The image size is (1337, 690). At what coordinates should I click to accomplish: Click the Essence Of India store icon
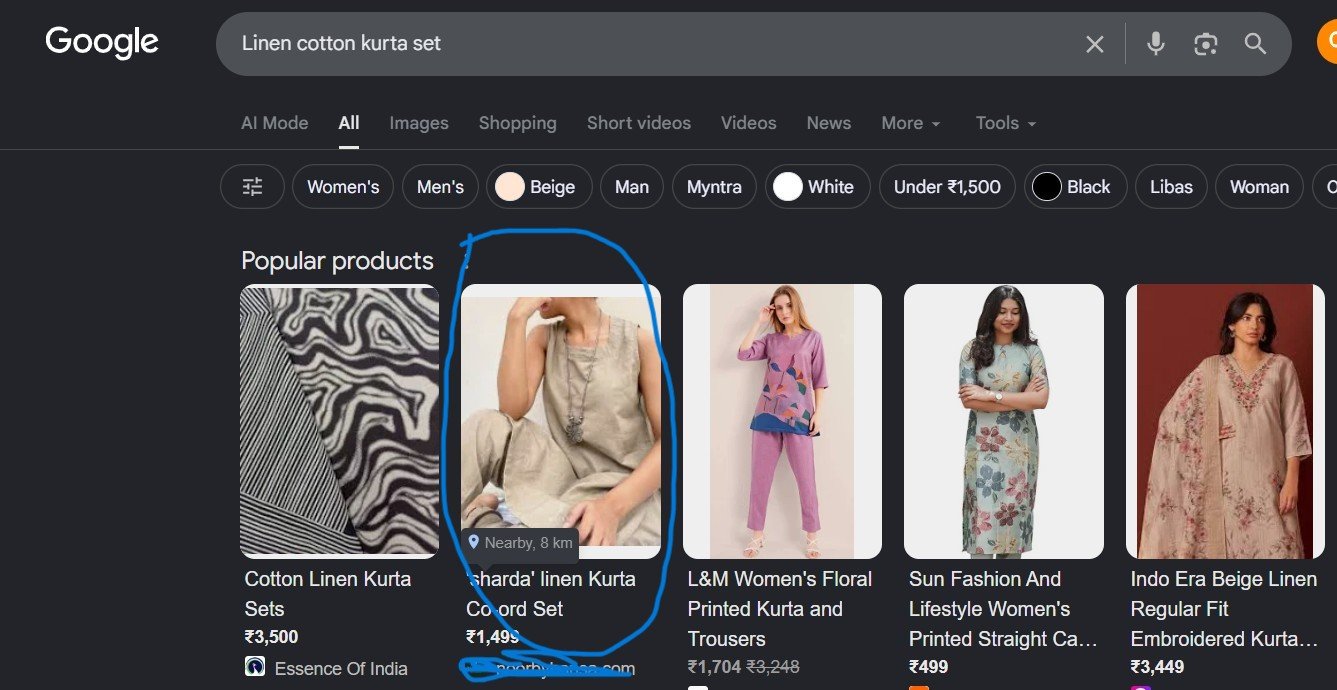tap(255, 667)
